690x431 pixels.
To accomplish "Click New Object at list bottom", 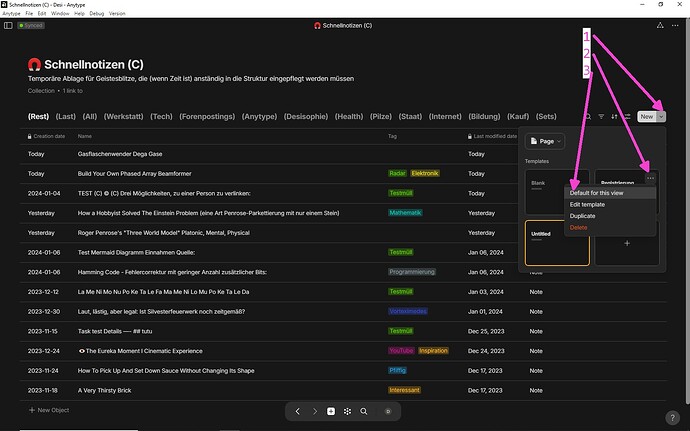I will click(49, 410).
